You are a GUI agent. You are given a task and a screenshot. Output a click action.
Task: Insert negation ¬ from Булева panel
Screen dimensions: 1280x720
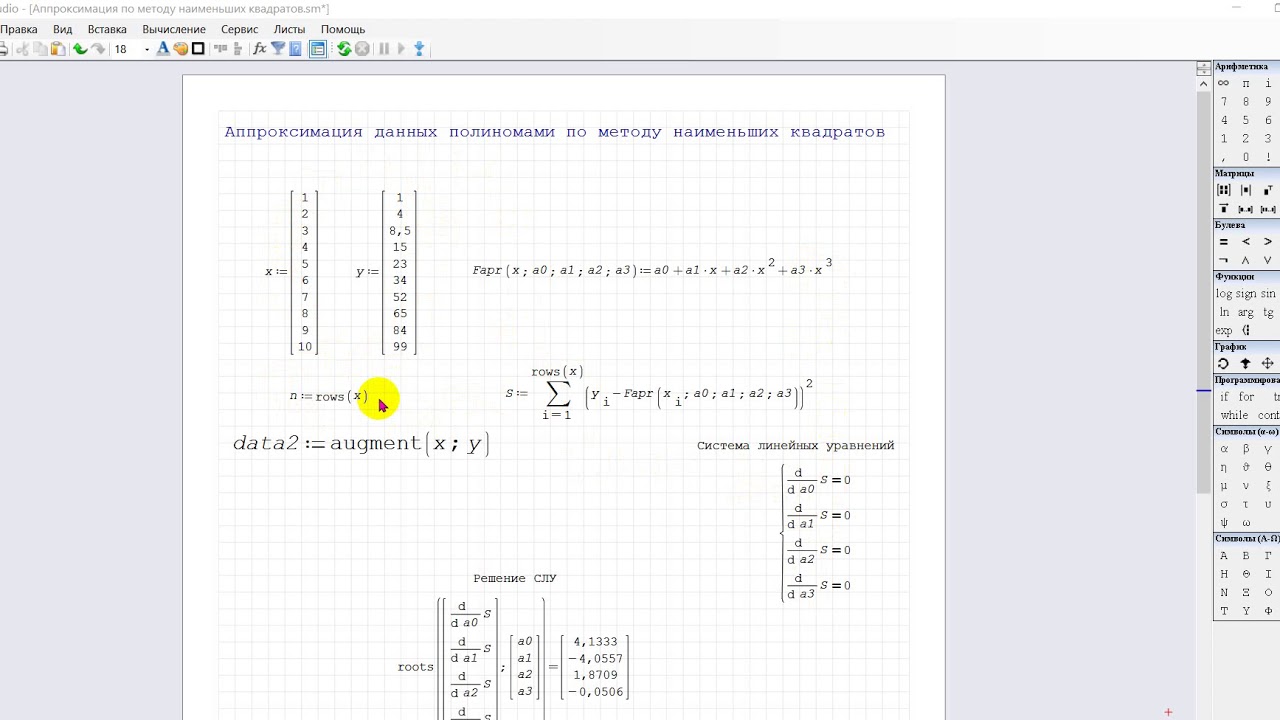click(1223, 260)
